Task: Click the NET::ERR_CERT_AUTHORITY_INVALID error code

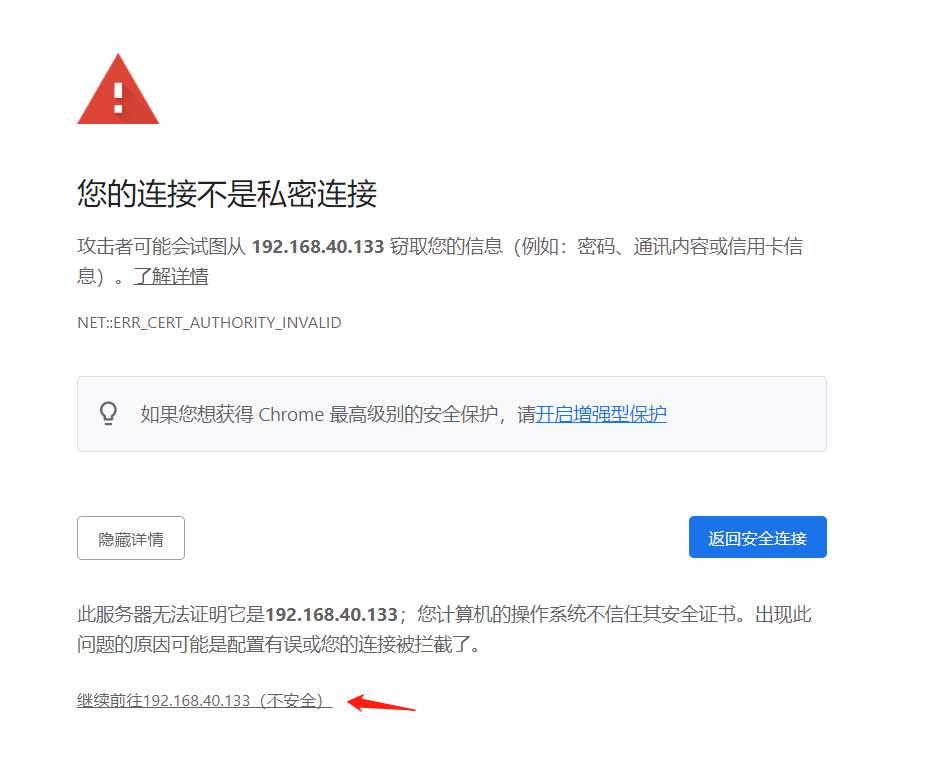Action: [x=209, y=322]
